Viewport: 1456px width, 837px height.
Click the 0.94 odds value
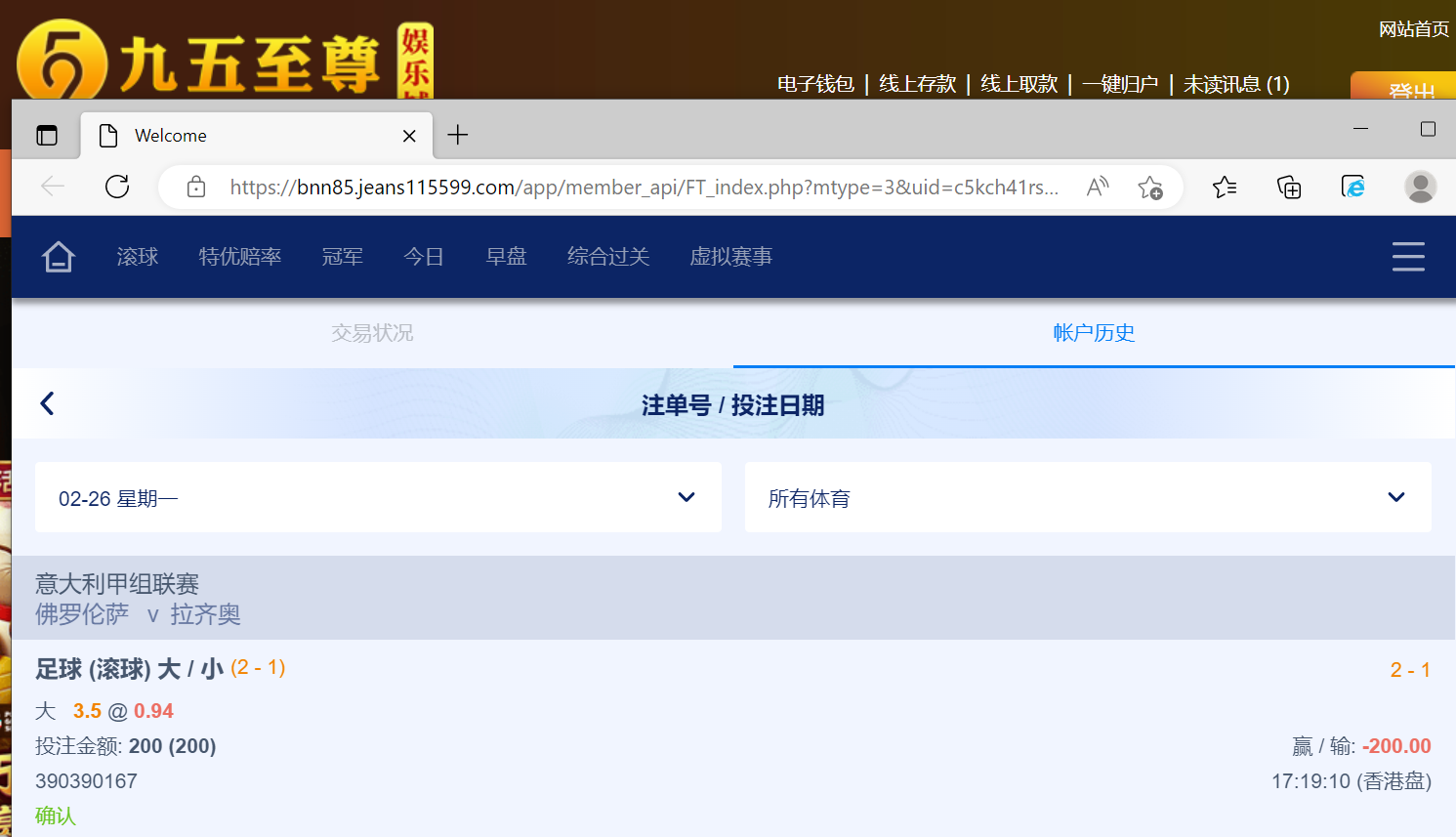pos(153,711)
